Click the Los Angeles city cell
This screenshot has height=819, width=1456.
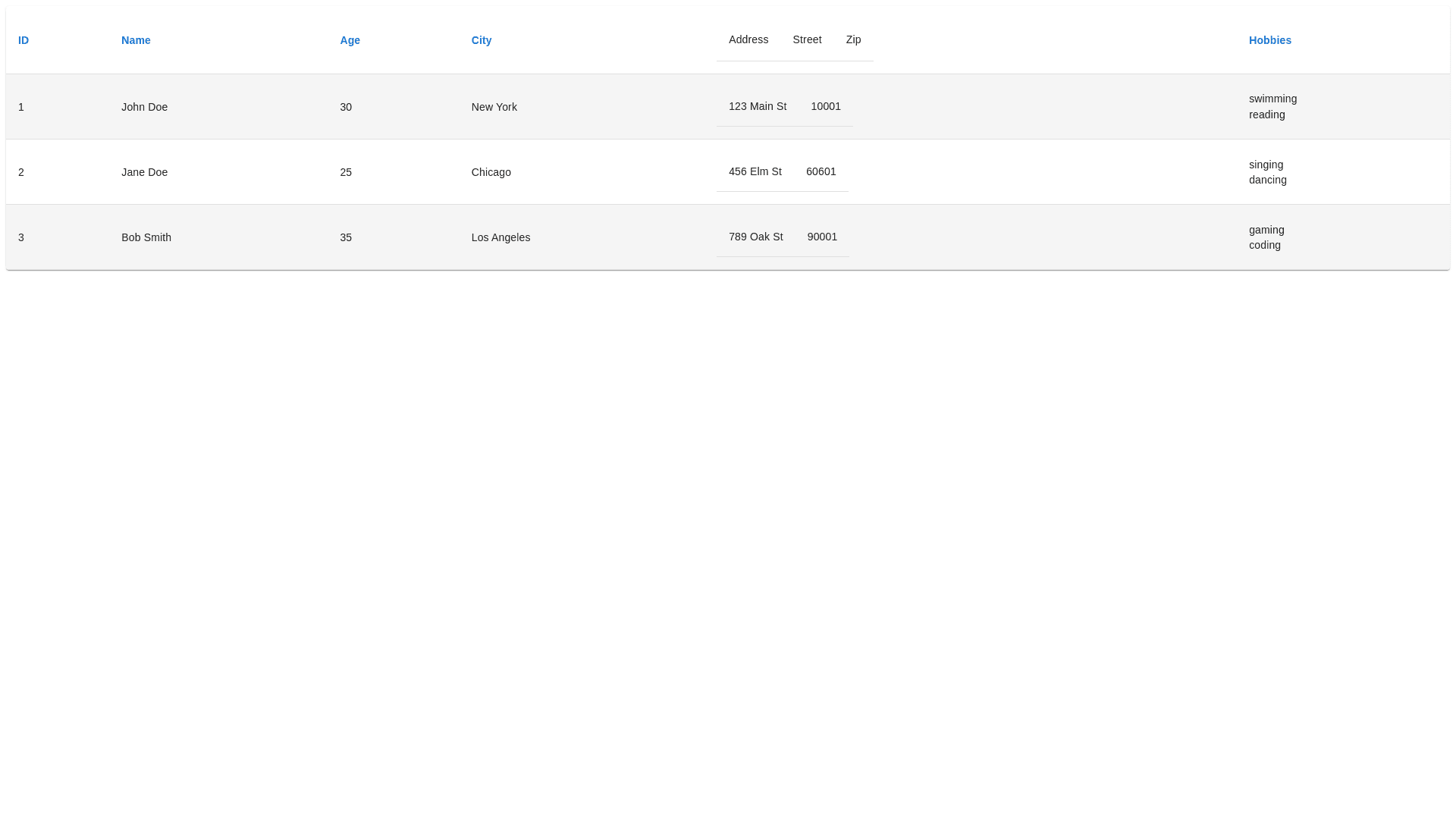500,237
